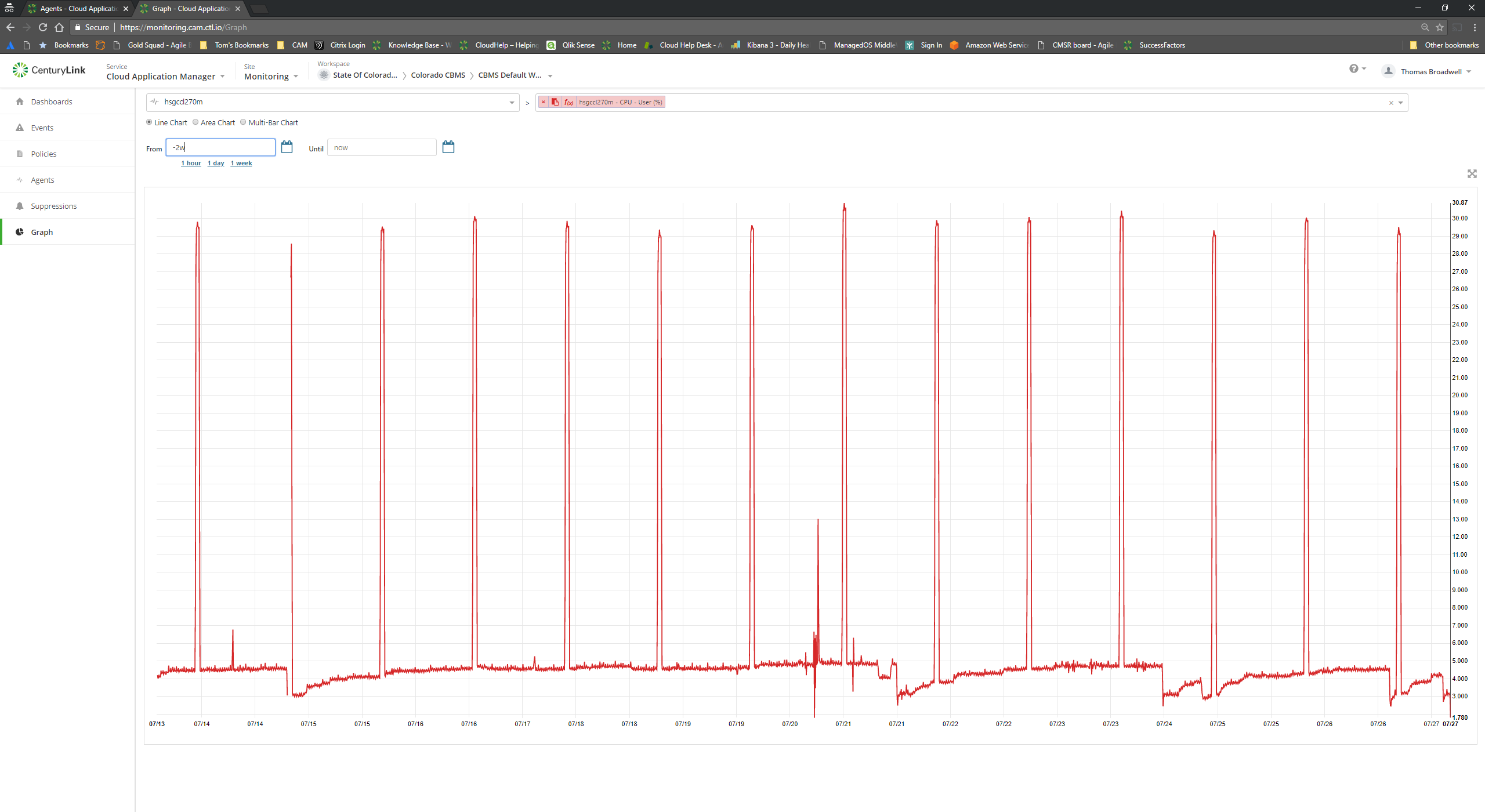The width and height of the screenshot is (1485, 812).
Task: Open the Home bookmark
Action: (620, 45)
